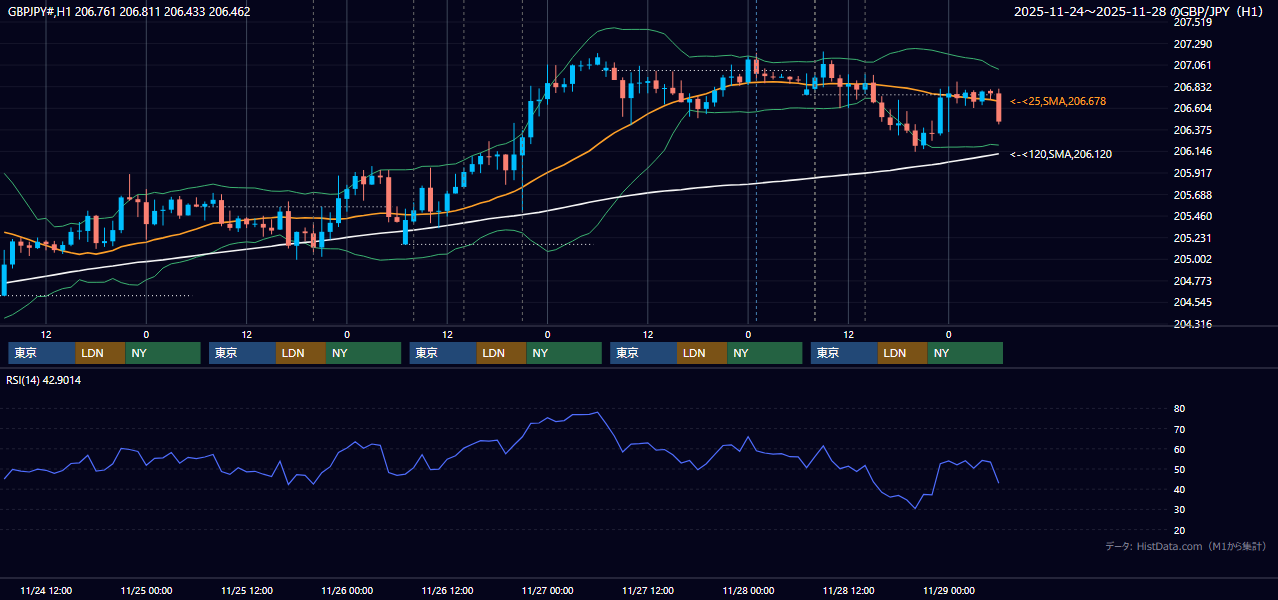Click RSI scale value 40

(x=1179, y=489)
